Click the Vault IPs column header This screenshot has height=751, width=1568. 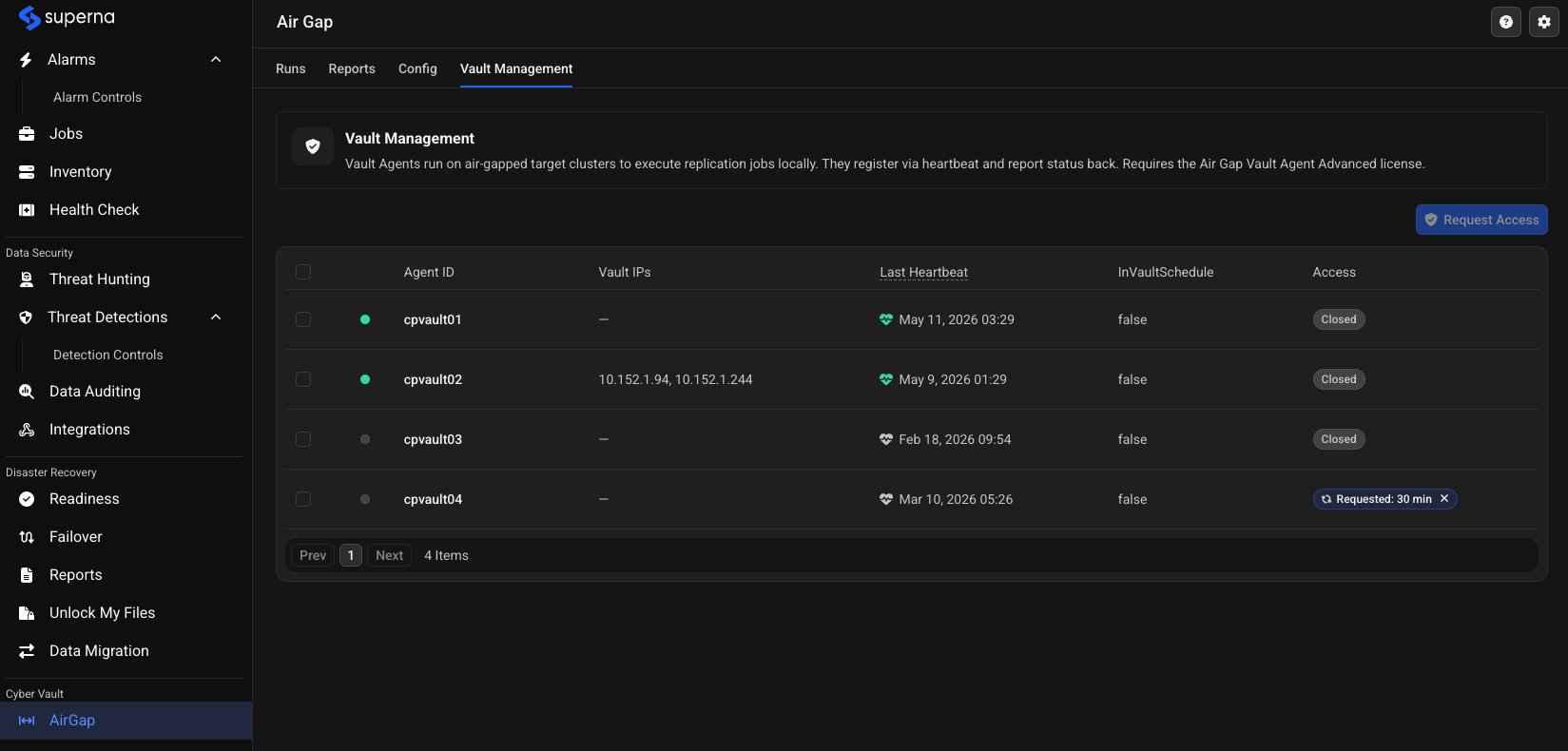(625, 272)
